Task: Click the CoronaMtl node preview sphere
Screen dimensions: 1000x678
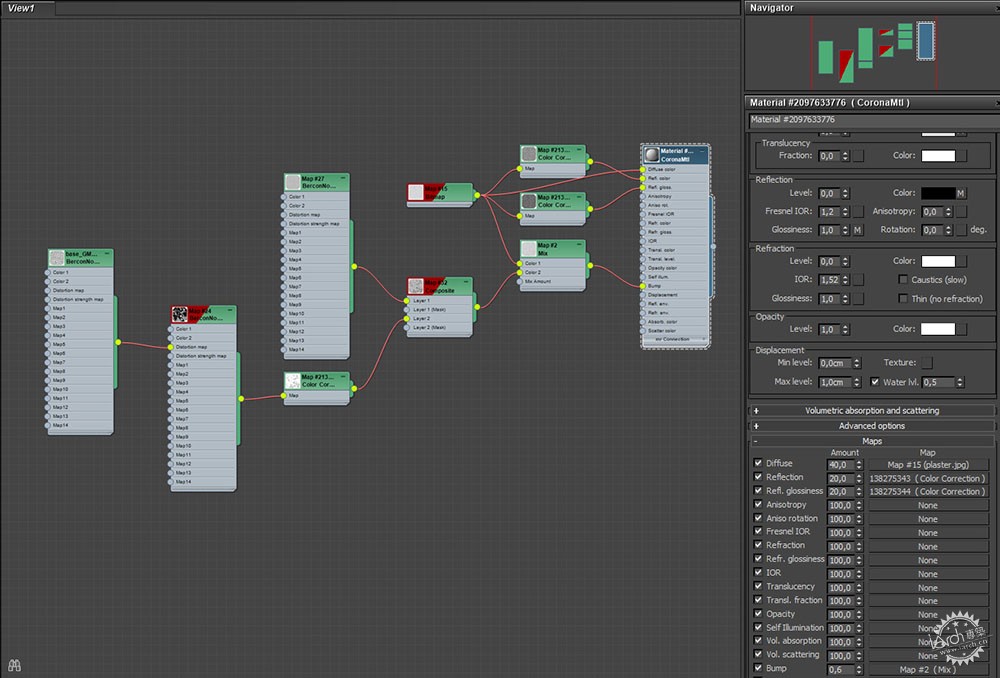Action: (x=651, y=154)
